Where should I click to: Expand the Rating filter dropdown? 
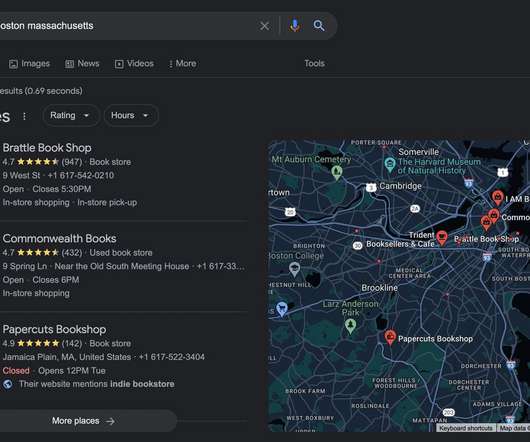click(70, 116)
